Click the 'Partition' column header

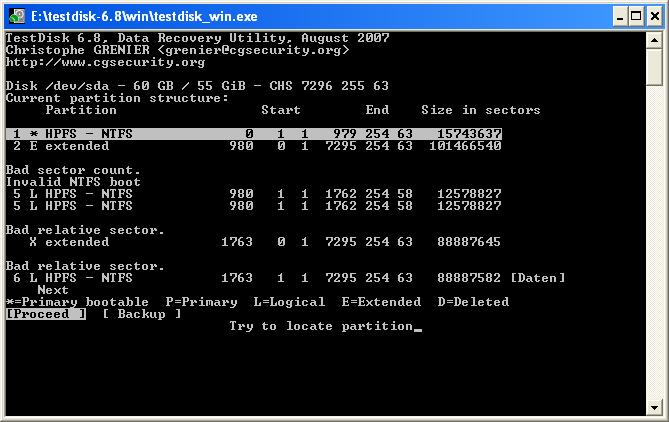click(81, 110)
